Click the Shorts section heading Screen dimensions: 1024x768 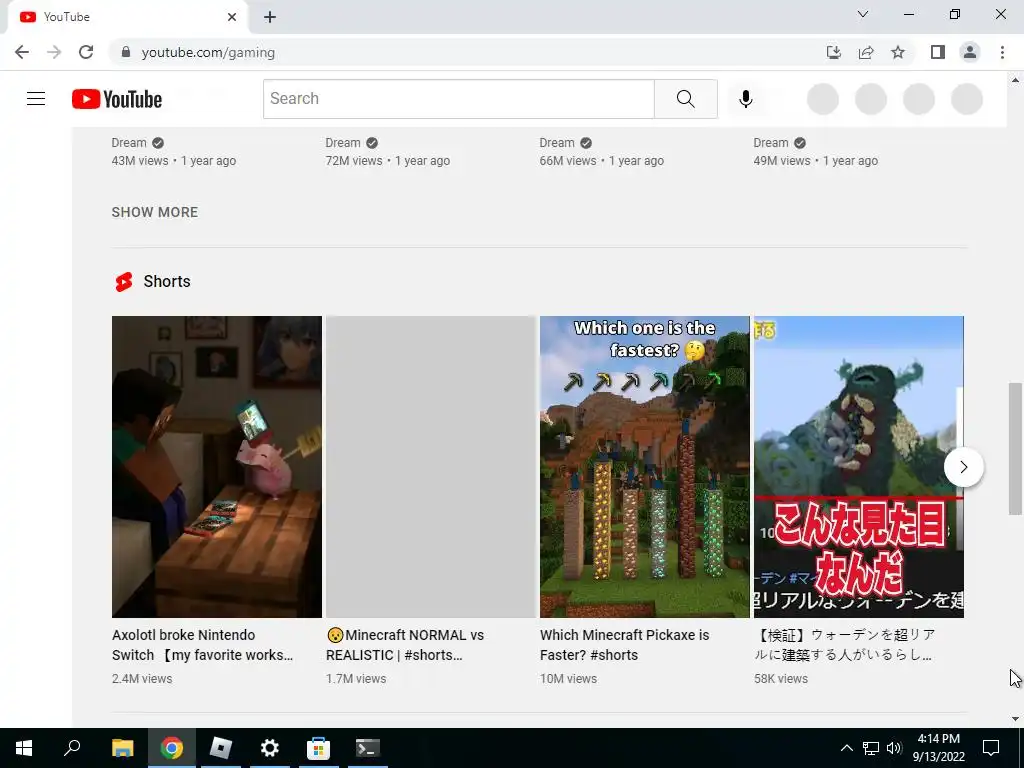point(167,281)
